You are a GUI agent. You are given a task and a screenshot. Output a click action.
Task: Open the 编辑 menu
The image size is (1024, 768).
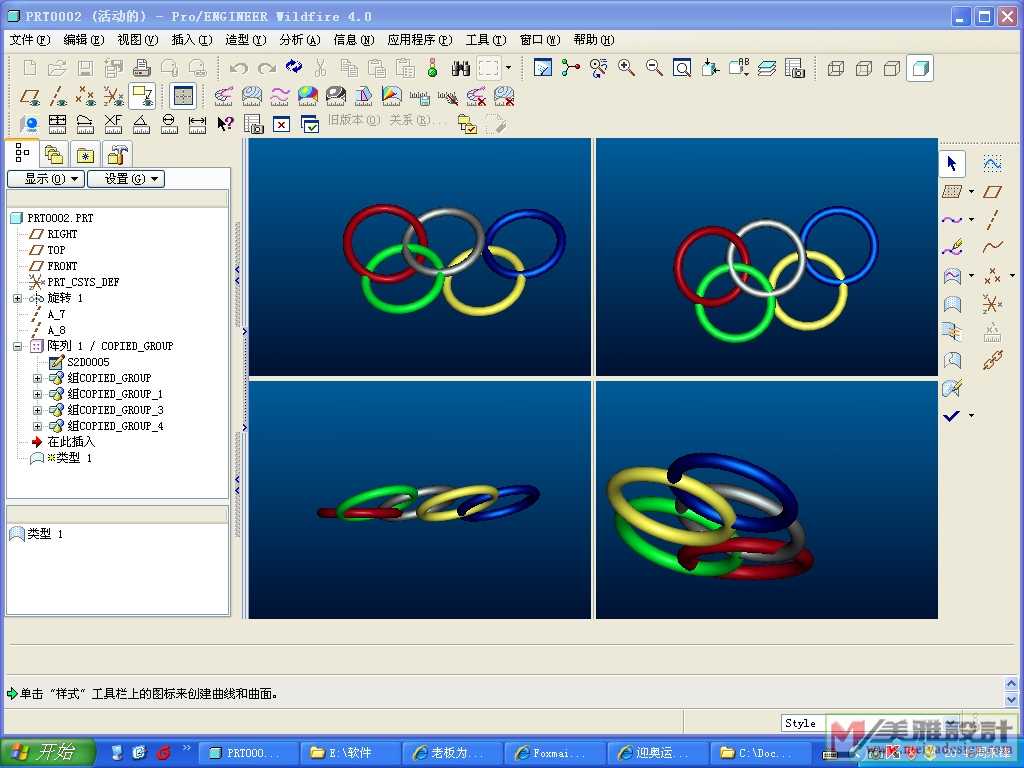coord(84,40)
